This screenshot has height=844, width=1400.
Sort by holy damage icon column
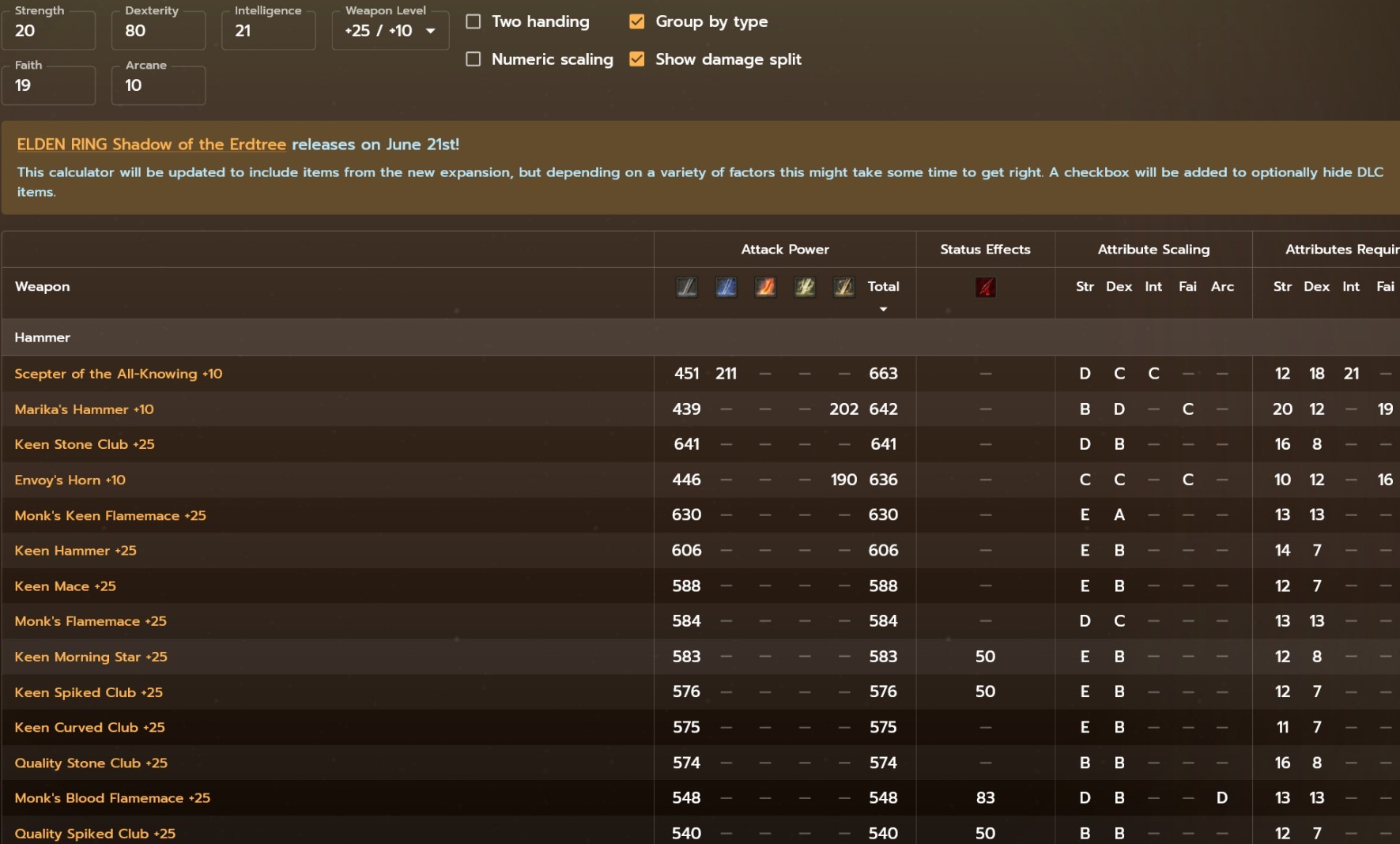tap(843, 287)
